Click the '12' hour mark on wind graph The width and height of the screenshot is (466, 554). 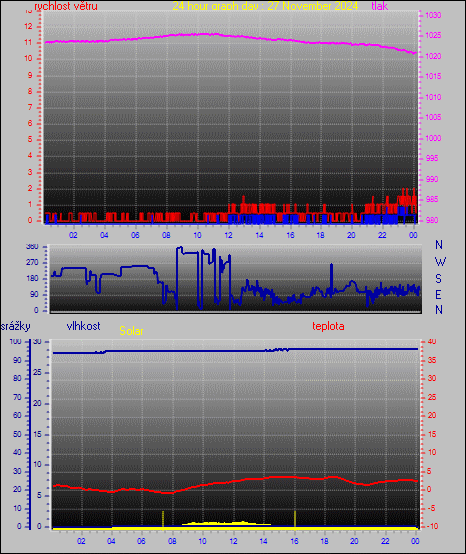[x=228, y=235]
